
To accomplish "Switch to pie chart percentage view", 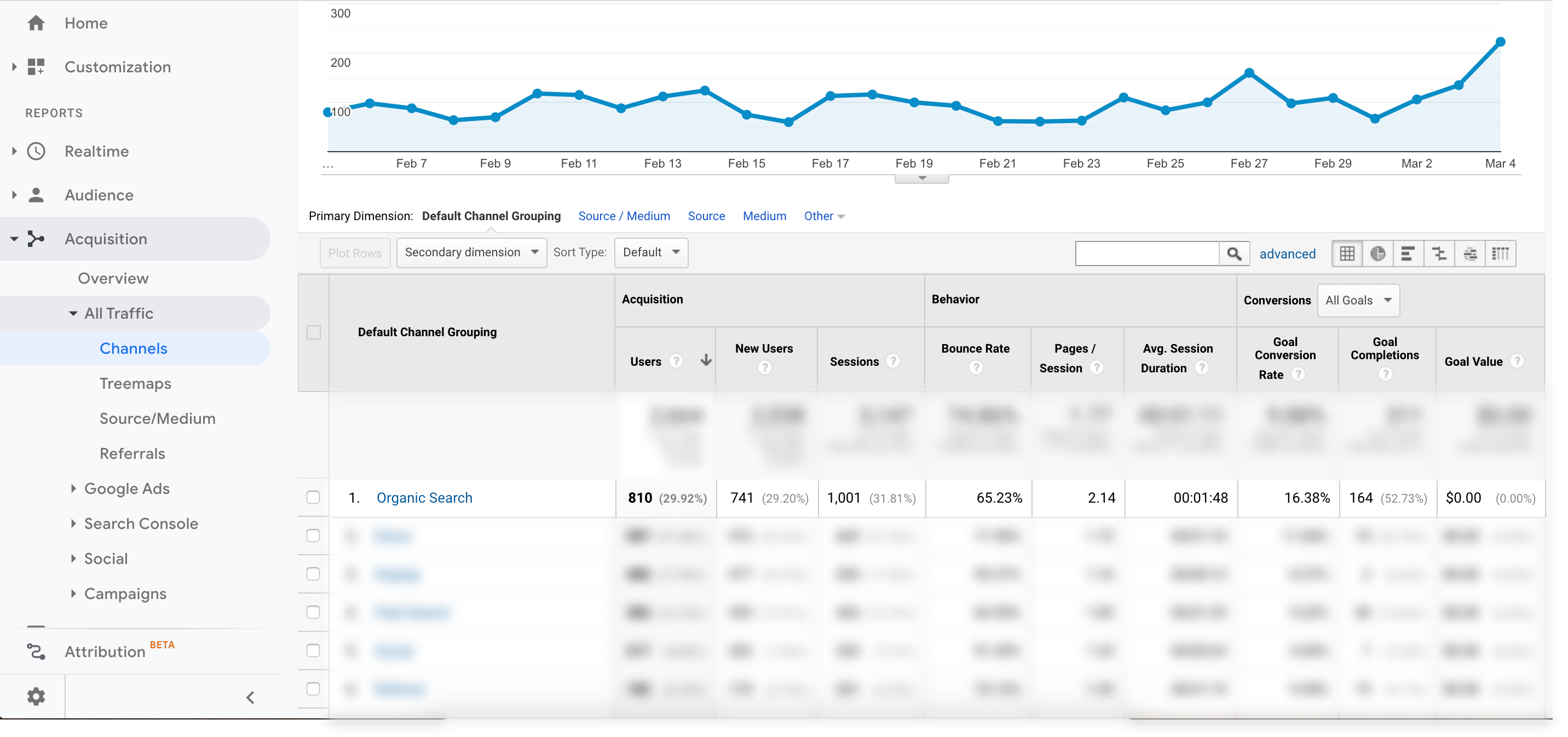I will pyautogui.click(x=1377, y=254).
